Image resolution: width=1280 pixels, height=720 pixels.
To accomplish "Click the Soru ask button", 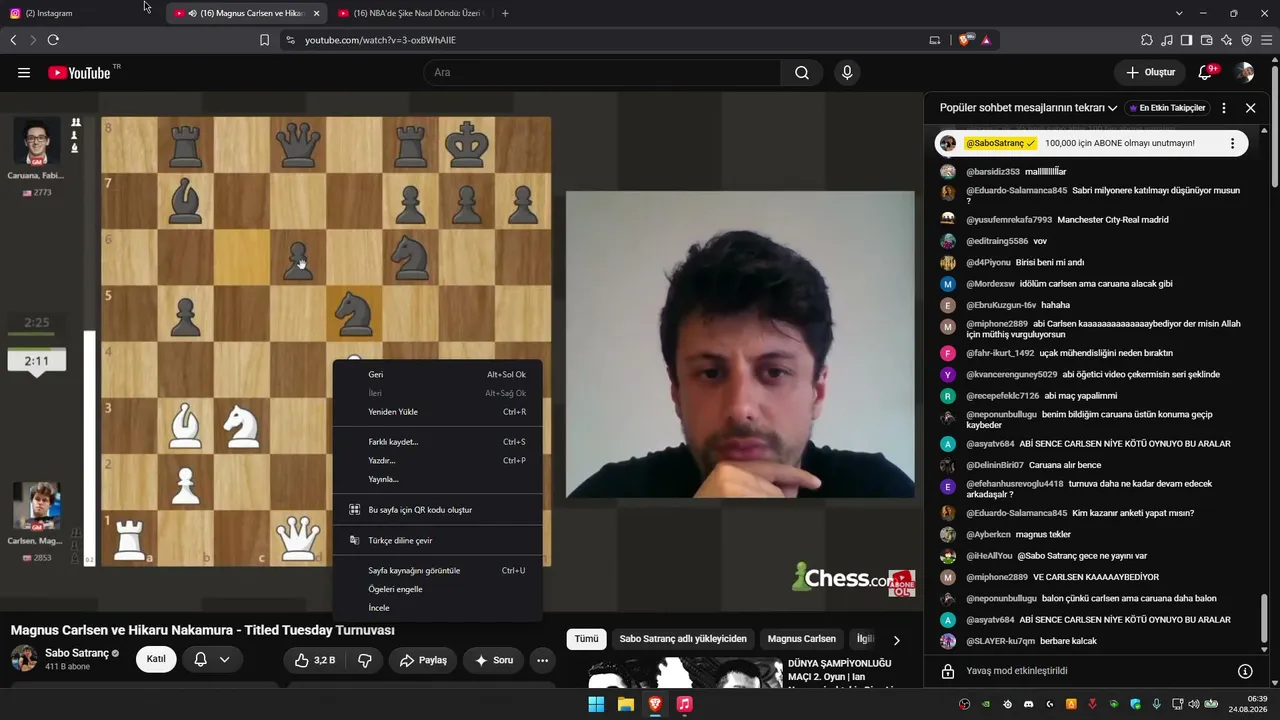I will pyautogui.click(x=493, y=660).
